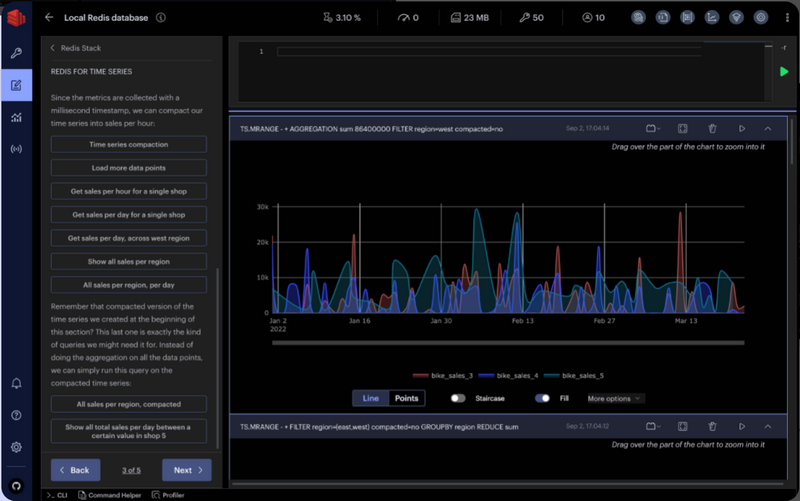Viewport: 800px width, 501px height.
Task: Click Get sales per hour for a single shop
Action: 129,191
